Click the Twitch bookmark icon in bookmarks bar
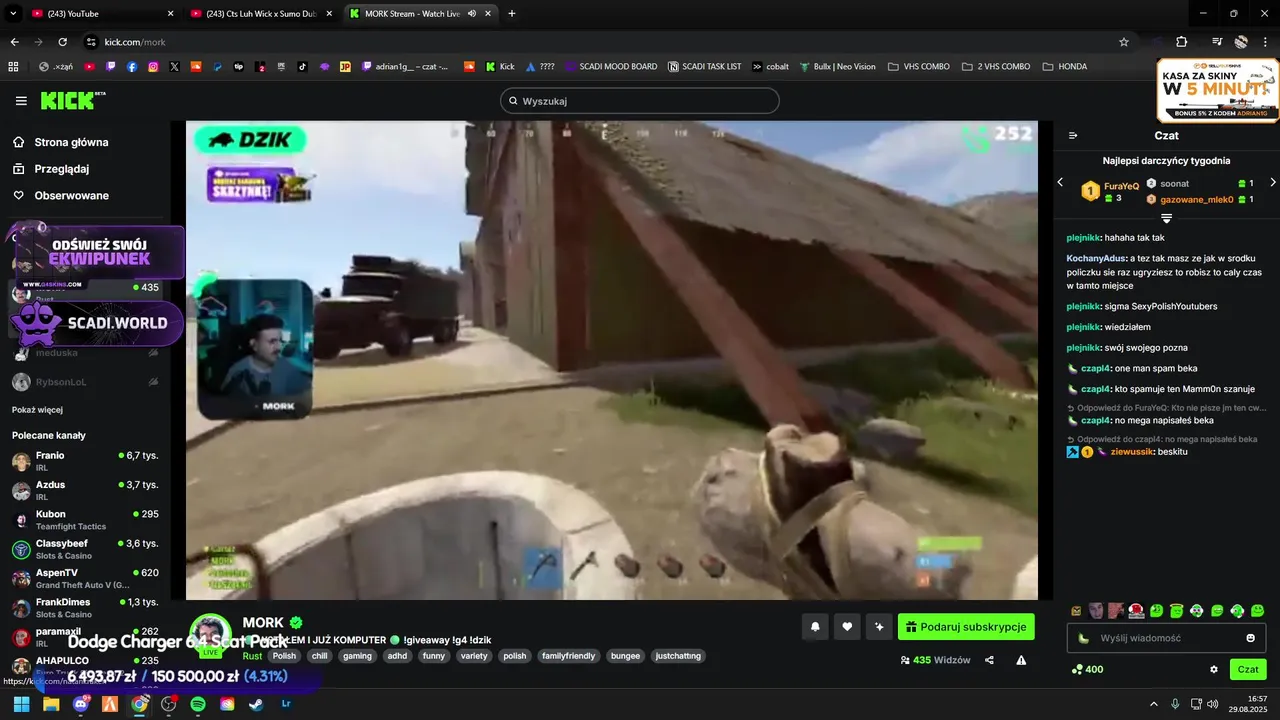Viewport: 1280px width, 720px height. [110, 67]
